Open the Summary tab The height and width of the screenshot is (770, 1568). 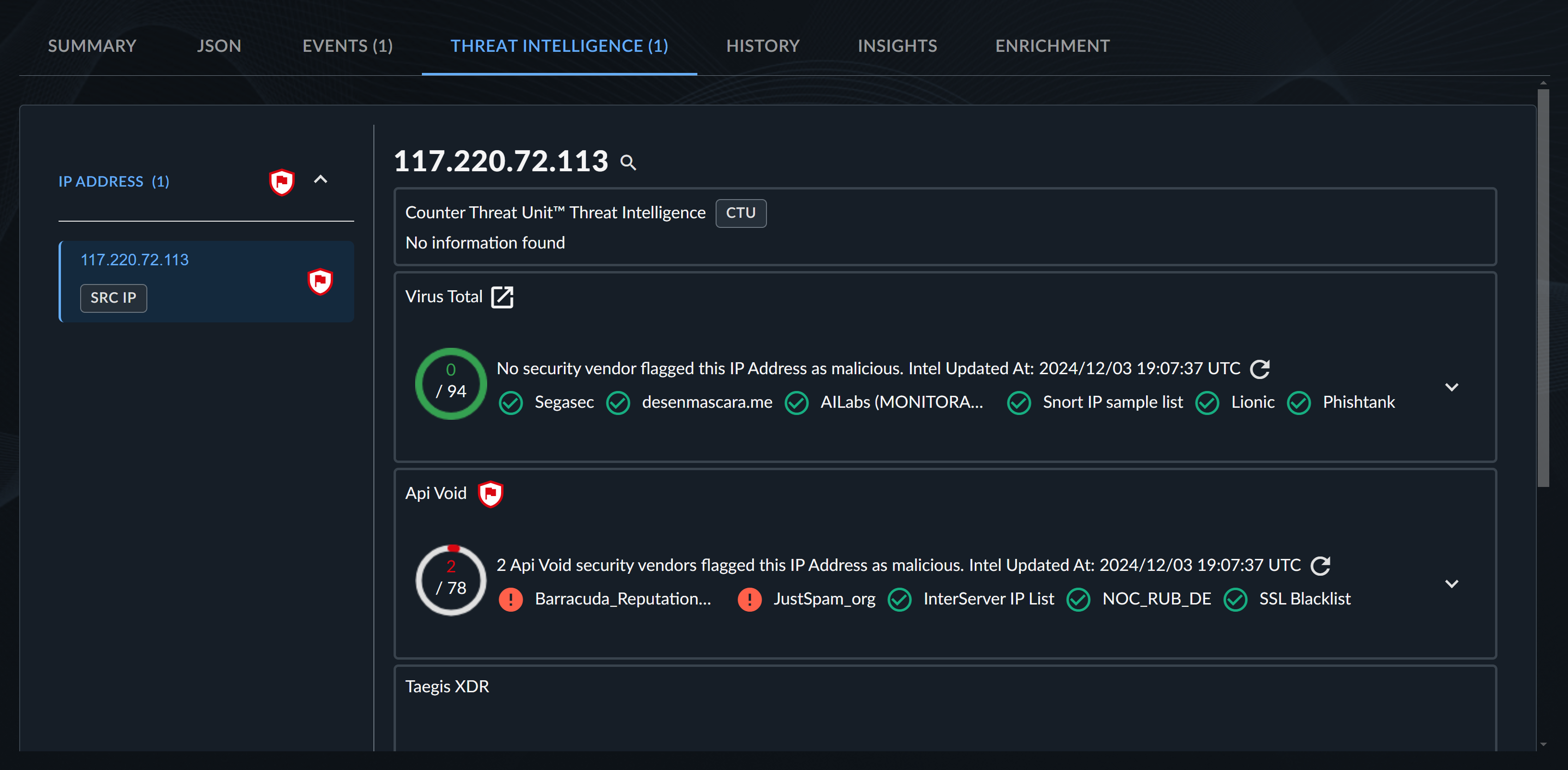point(92,46)
